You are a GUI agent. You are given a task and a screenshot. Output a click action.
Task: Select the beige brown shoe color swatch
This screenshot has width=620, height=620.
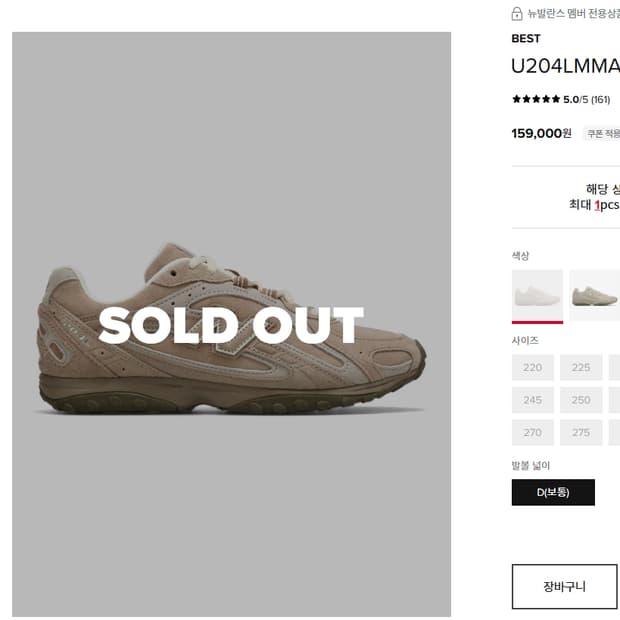[595, 295]
